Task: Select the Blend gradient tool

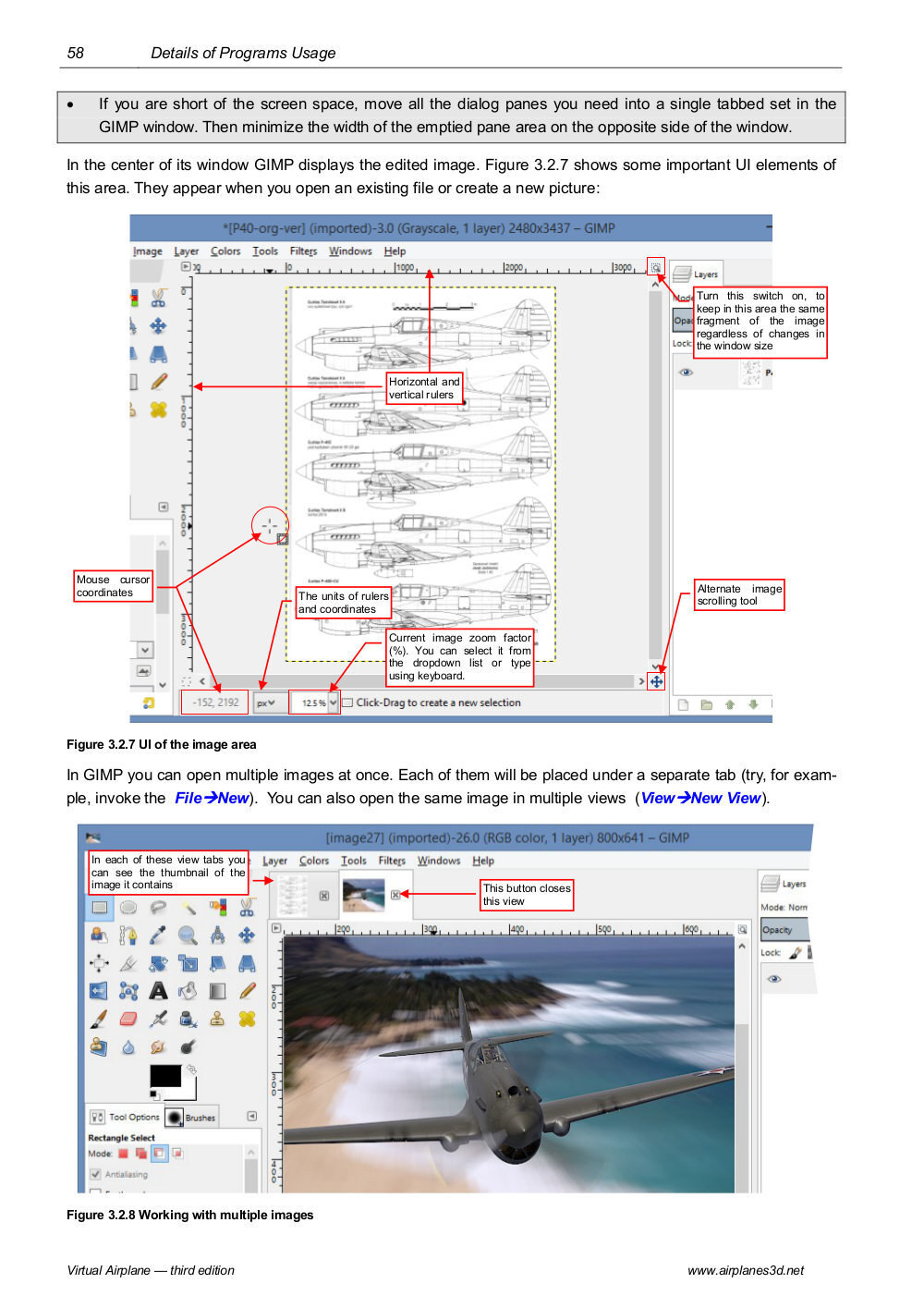Action: point(218,991)
